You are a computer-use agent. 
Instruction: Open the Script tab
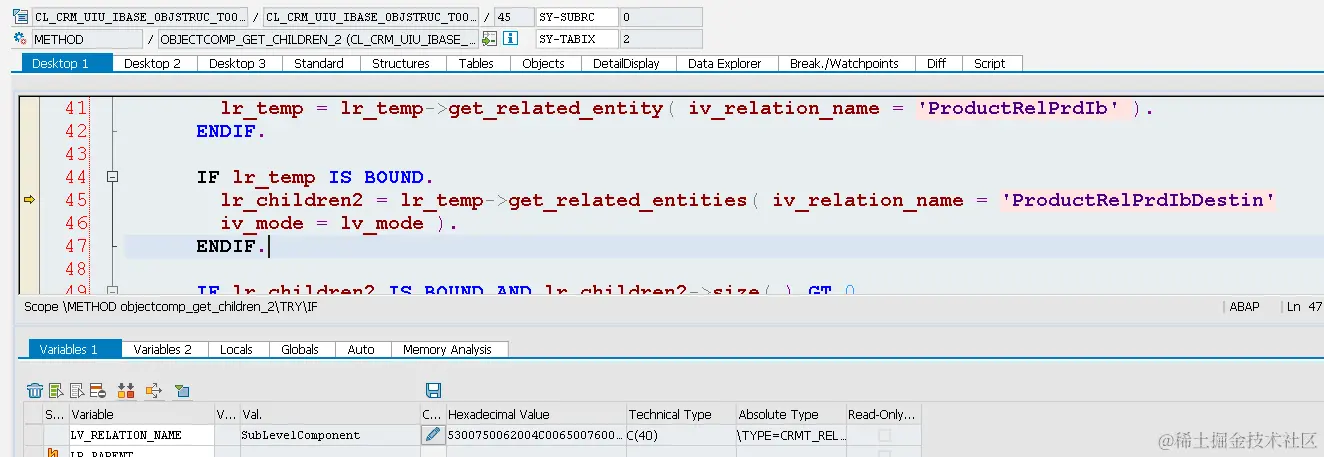pyautogui.click(x=990, y=63)
